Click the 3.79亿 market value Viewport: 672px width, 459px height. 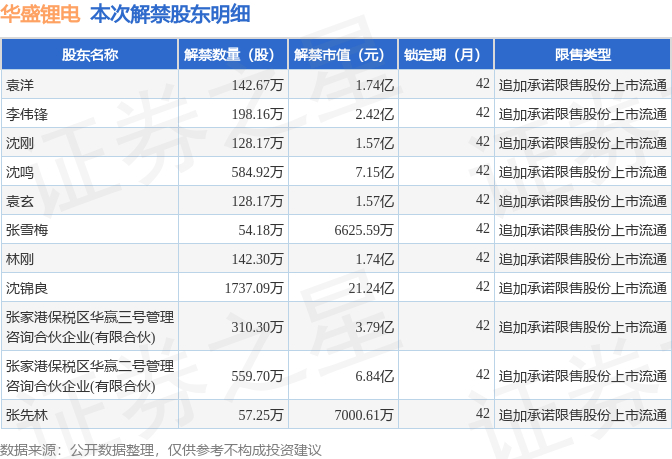374,327
